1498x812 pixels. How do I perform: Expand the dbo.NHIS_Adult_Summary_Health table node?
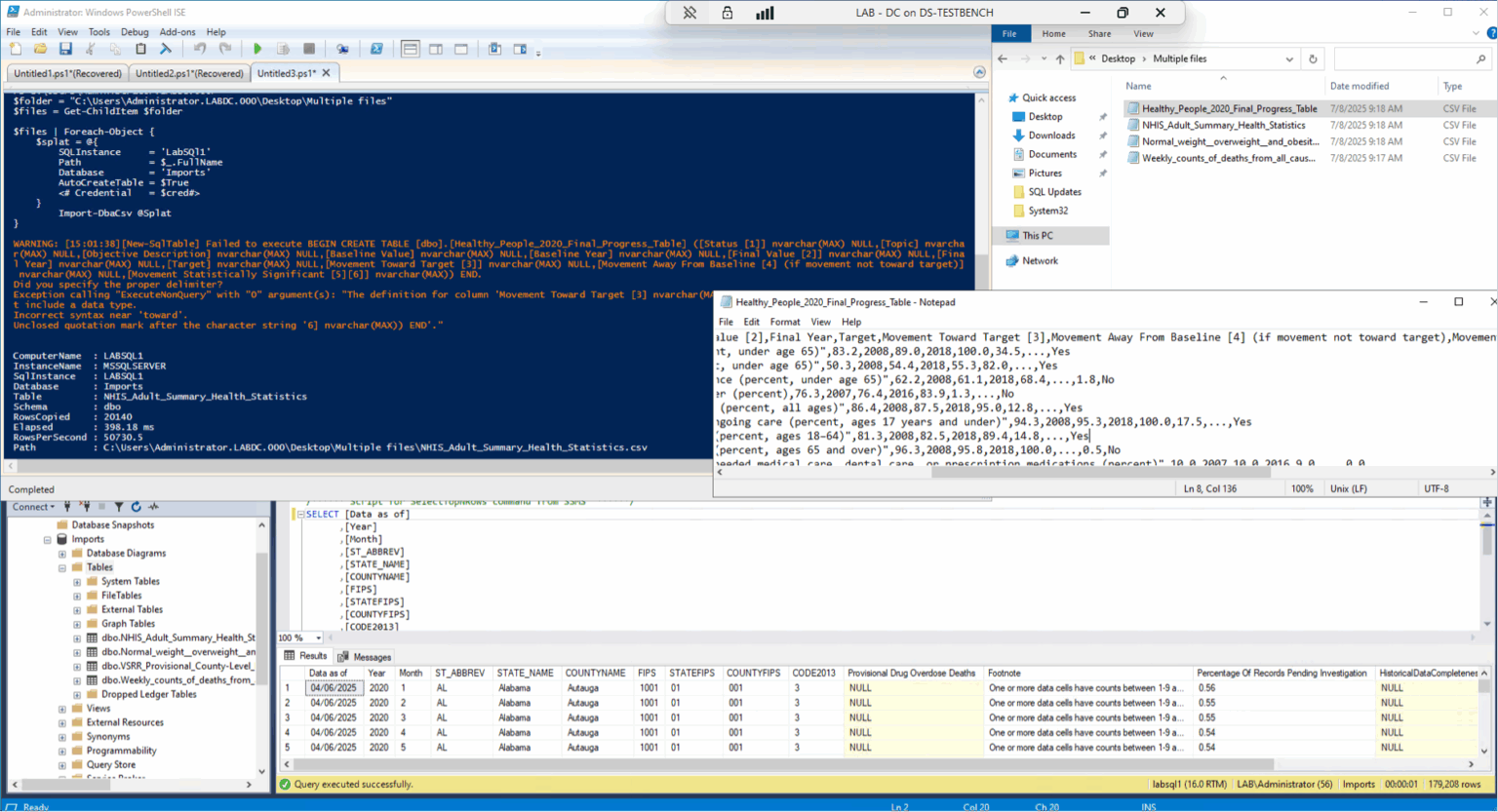(x=77, y=638)
